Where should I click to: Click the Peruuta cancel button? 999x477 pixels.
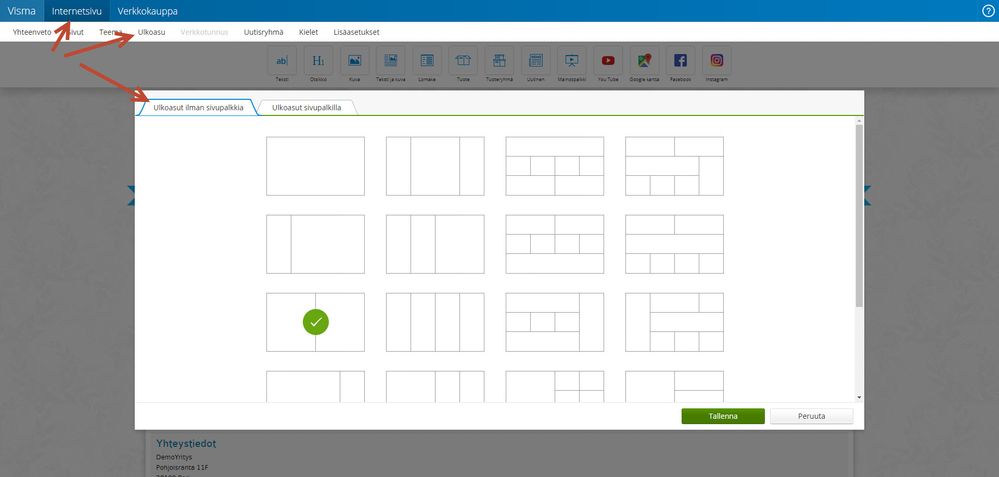click(812, 416)
